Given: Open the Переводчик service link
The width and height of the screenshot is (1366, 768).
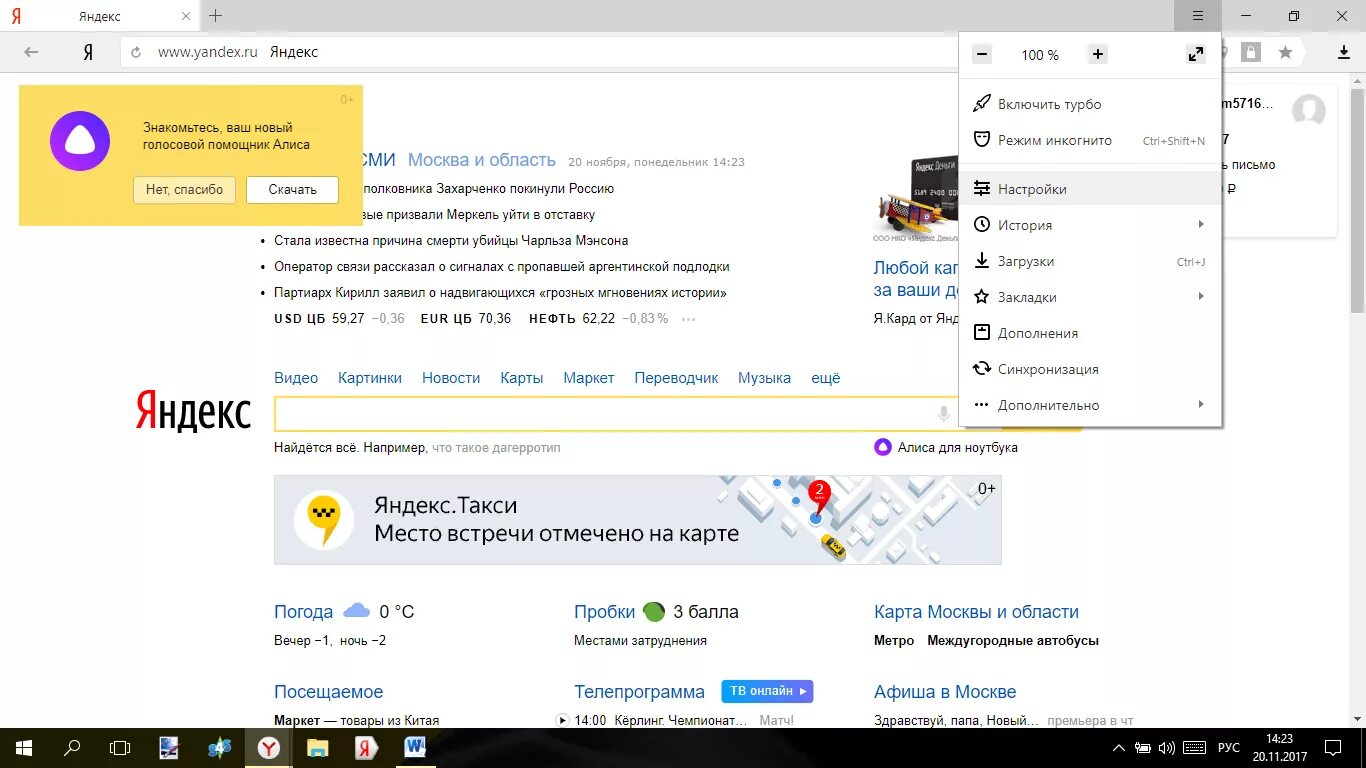Looking at the screenshot, I should (677, 378).
